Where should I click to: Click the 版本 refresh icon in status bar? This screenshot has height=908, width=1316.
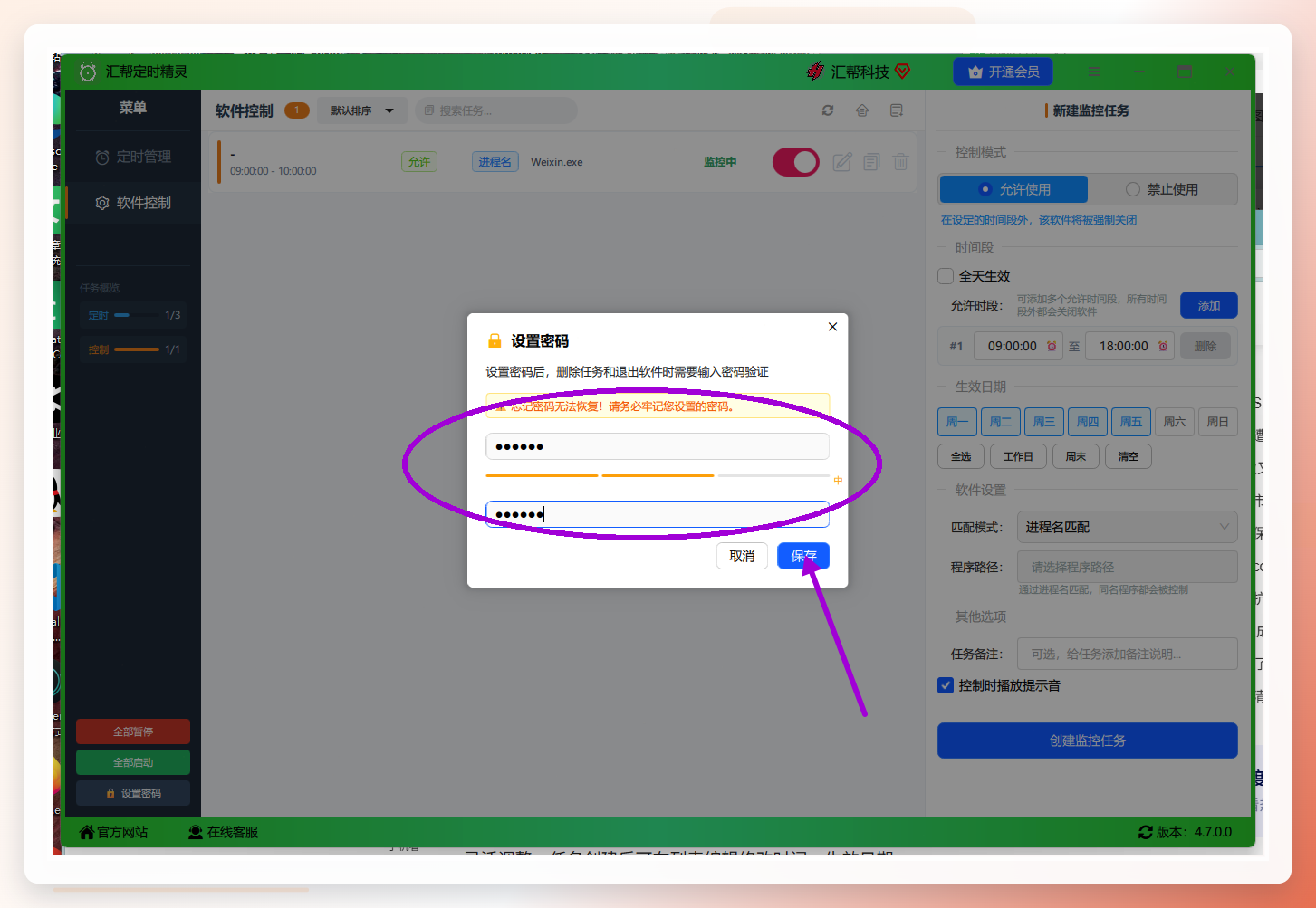pyautogui.click(x=1146, y=832)
